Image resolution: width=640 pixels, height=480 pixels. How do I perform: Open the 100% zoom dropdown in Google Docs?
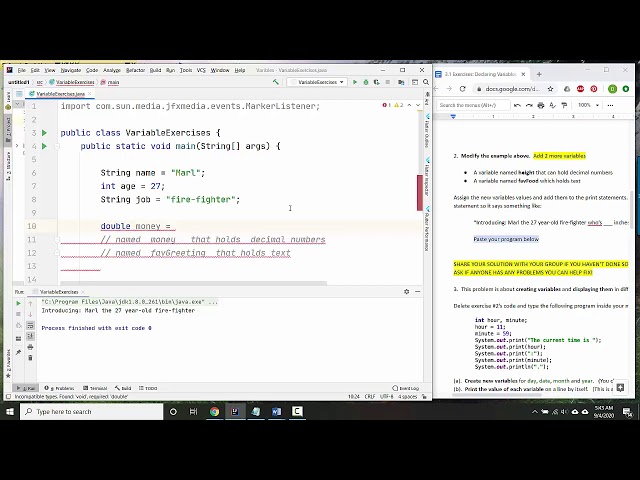tap(588, 105)
